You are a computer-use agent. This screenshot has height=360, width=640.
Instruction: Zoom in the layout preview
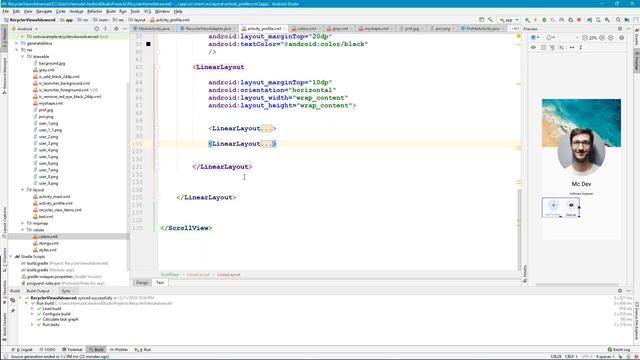pyautogui.click(x=602, y=38)
